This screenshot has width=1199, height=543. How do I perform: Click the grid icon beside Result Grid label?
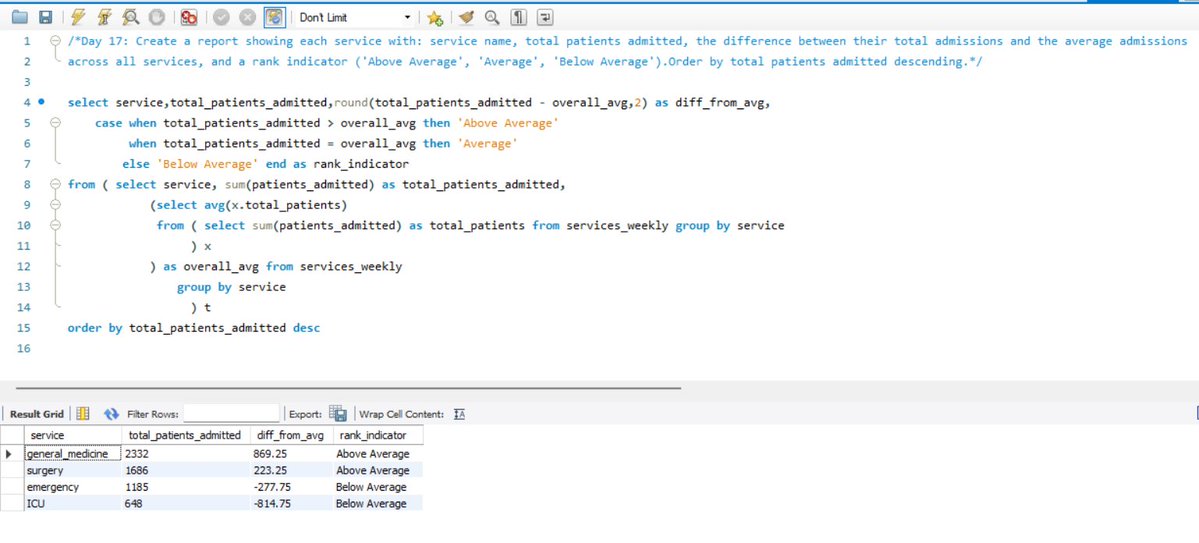coord(83,414)
